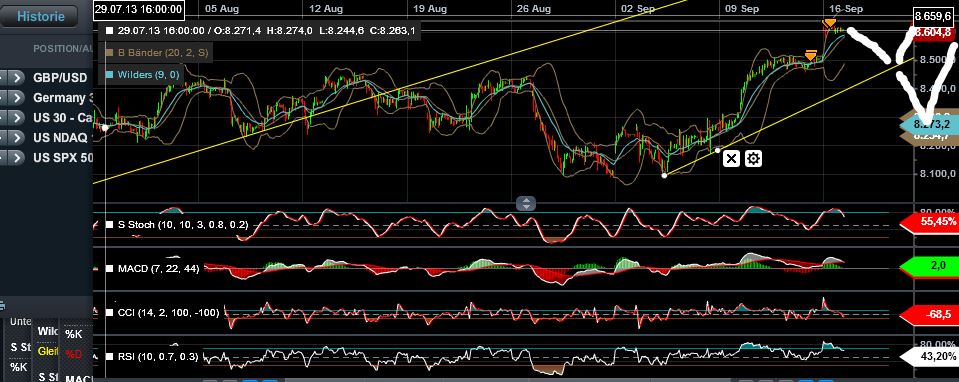
Task: Open B Bänder (20, 2, S) indicator label
Action: (163, 53)
